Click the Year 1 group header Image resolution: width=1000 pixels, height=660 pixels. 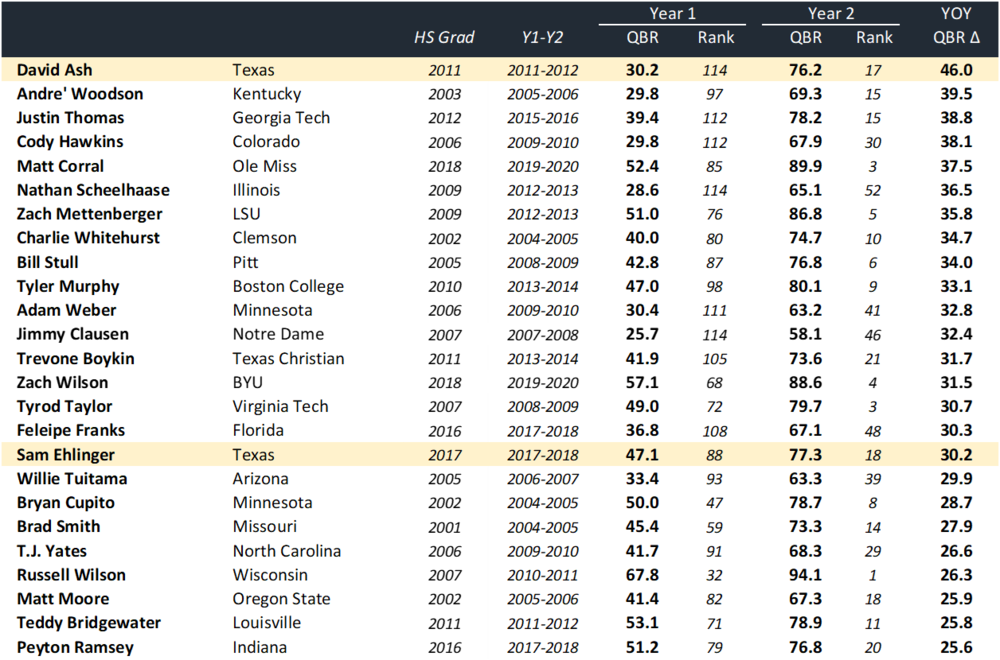[x=672, y=13]
